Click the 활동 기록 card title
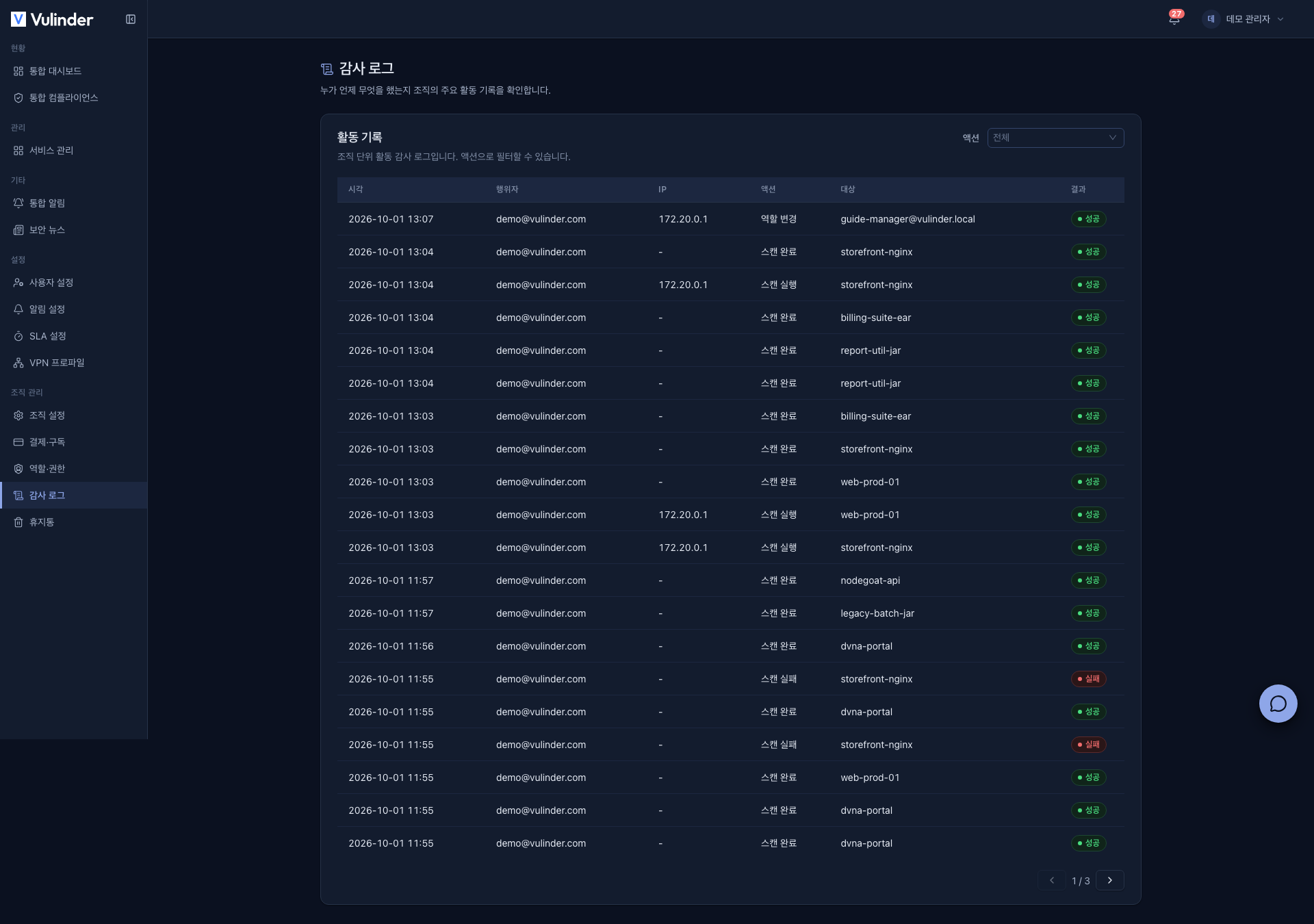The image size is (1314, 924). coord(359,137)
